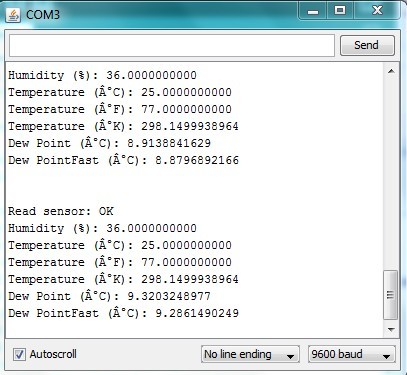Click the Send button

[x=367, y=45]
